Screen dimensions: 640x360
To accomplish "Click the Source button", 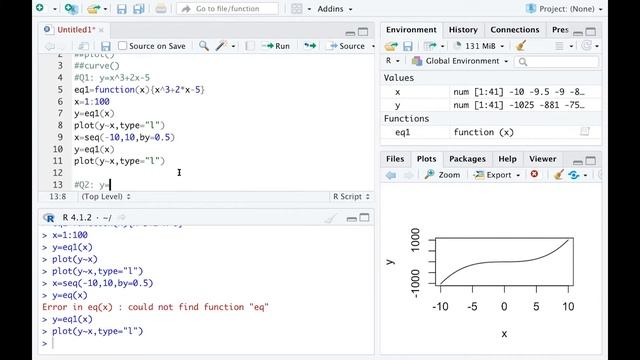I will [x=347, y=46].
